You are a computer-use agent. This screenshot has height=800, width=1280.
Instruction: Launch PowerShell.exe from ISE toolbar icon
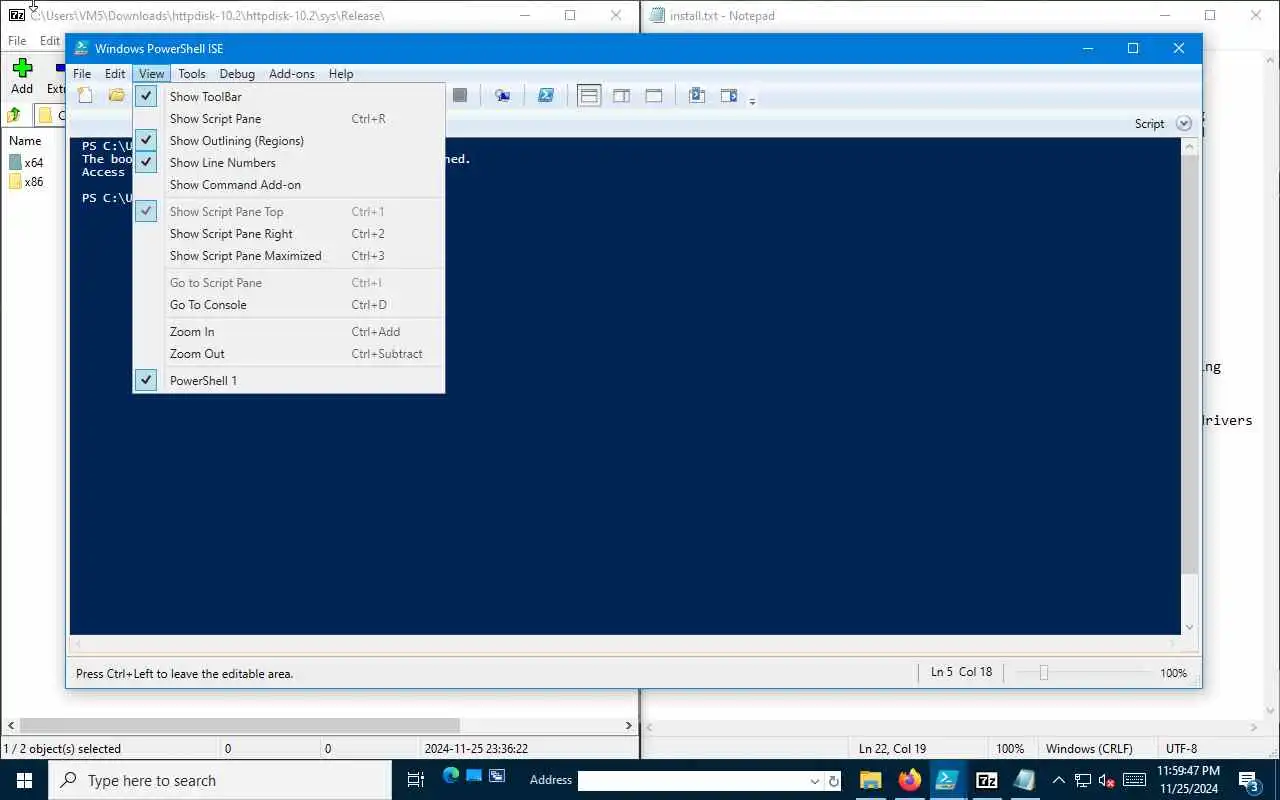click(546, 96)
